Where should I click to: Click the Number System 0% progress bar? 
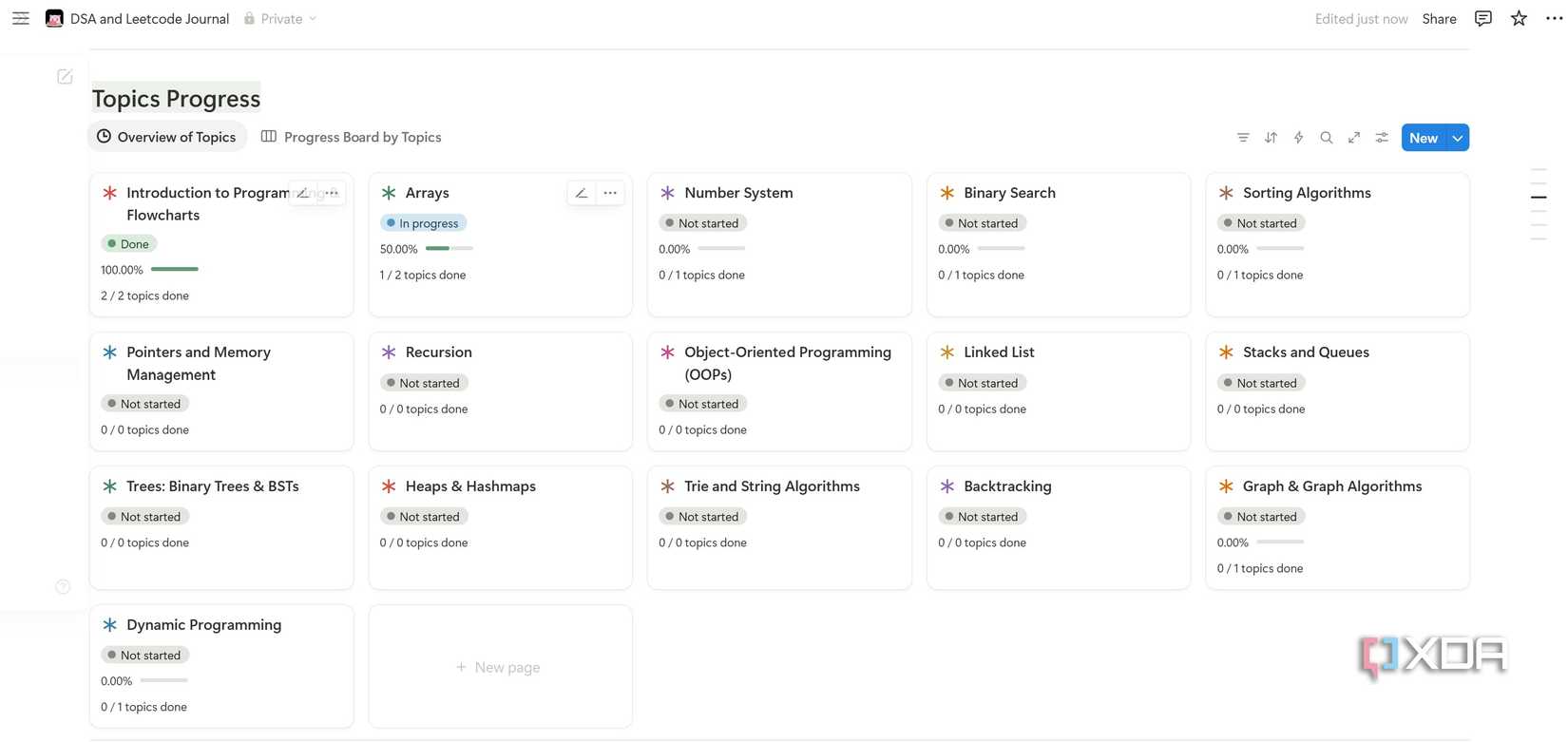(721, 249)
